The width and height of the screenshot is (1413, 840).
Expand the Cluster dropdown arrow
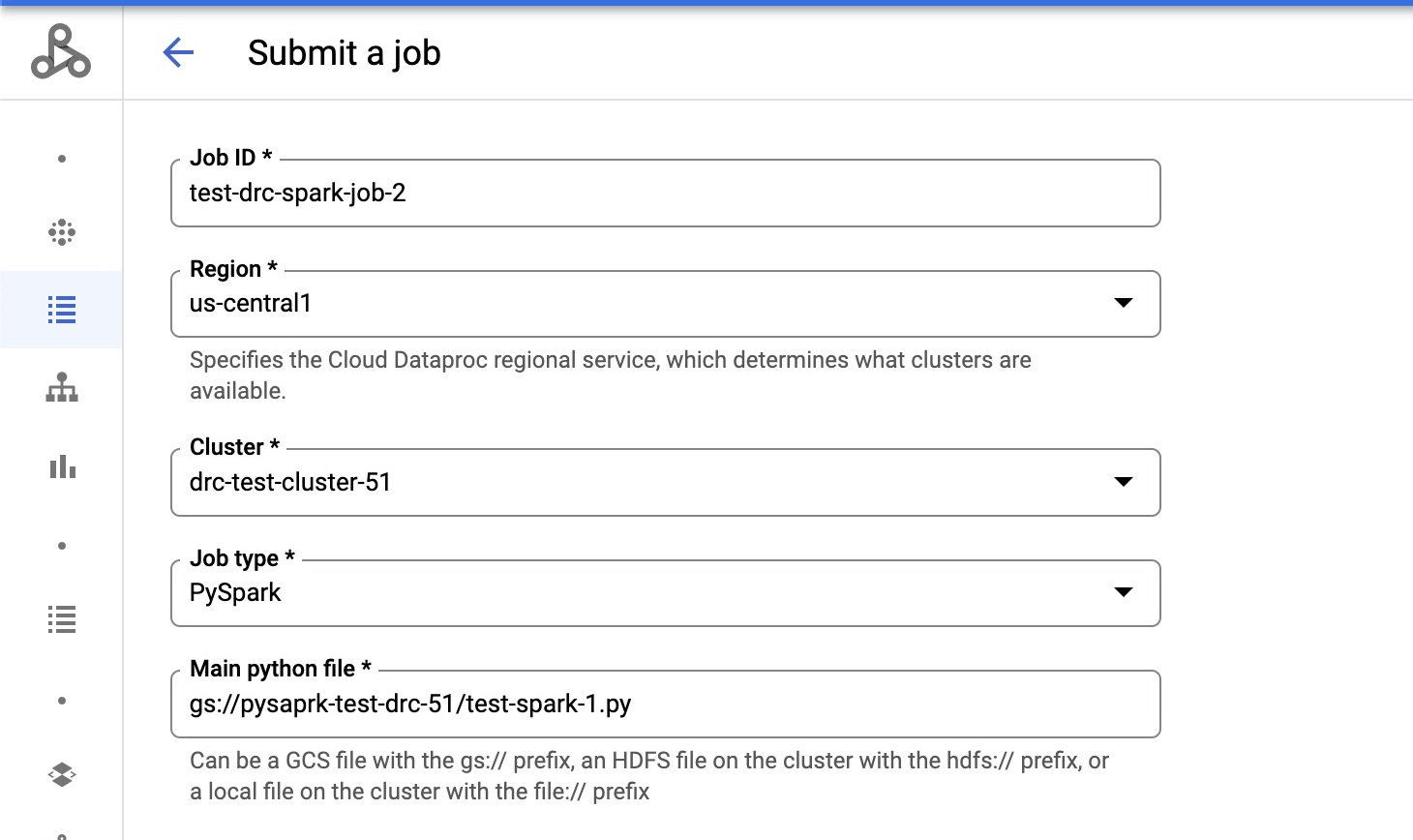click(x=1123, y=482)
